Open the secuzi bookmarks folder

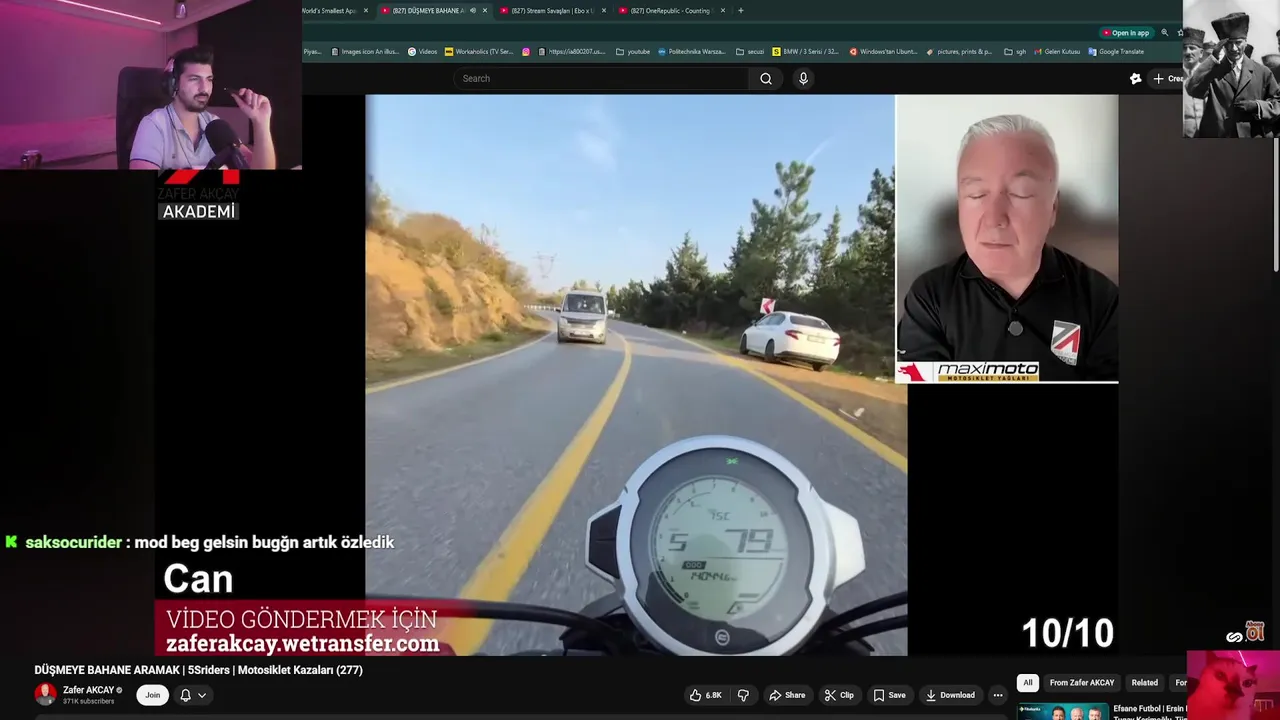[750, 52]
